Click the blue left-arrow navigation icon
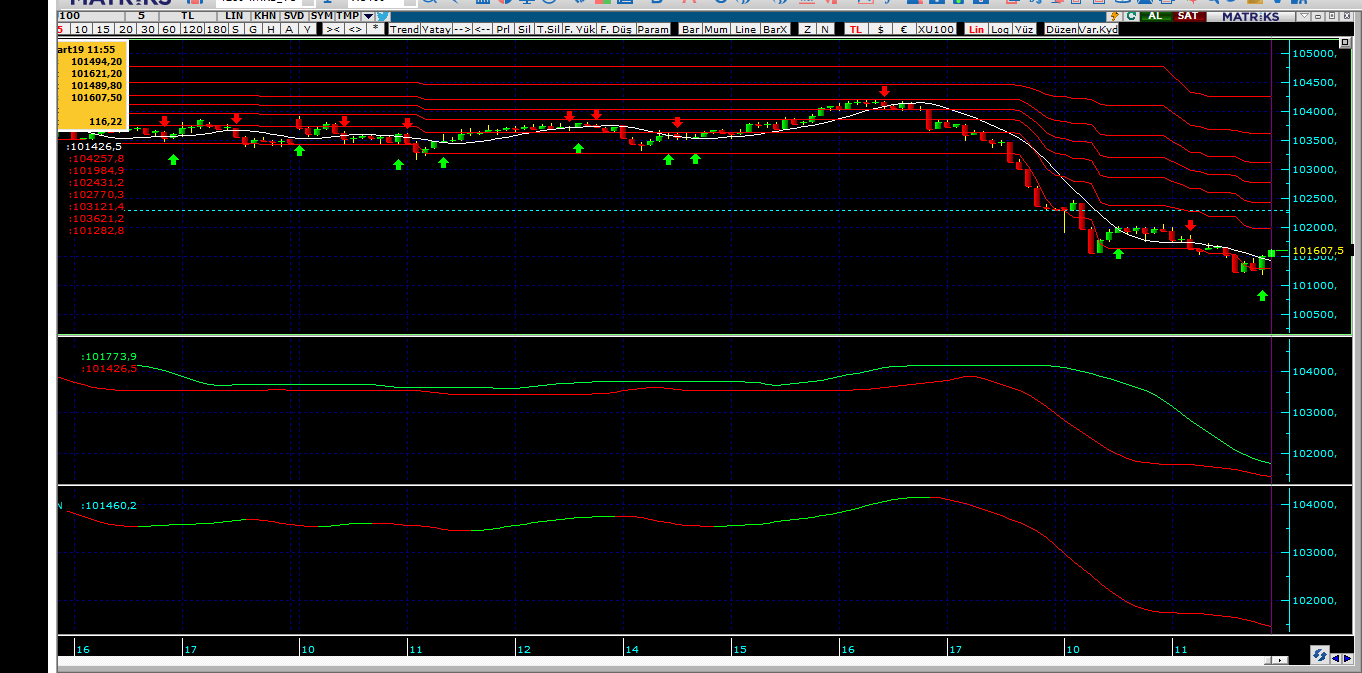The width and height of the screenshot is (1362, 673). (1336, 659)
